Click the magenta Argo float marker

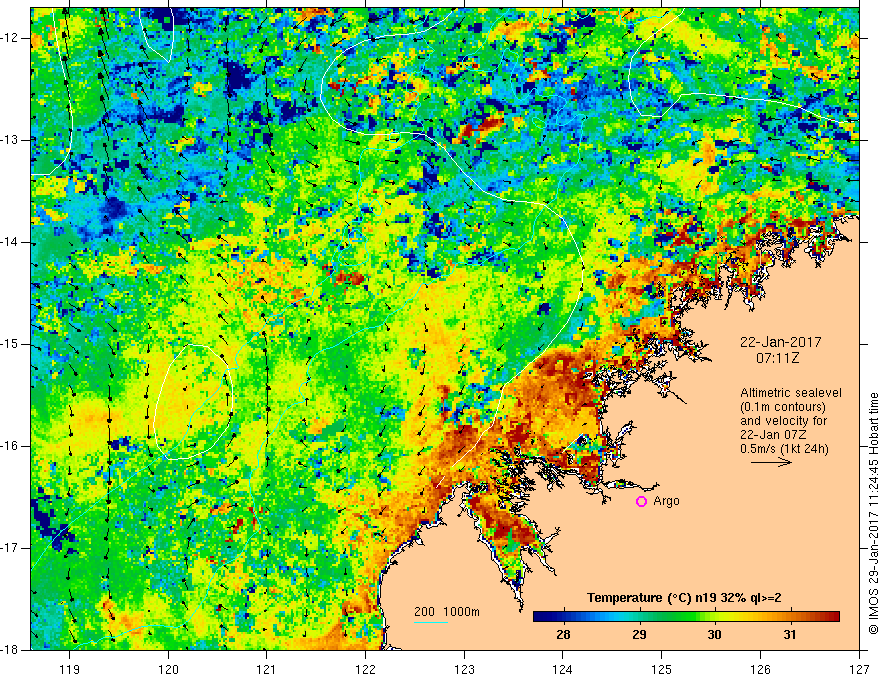(x=641, y=501)
